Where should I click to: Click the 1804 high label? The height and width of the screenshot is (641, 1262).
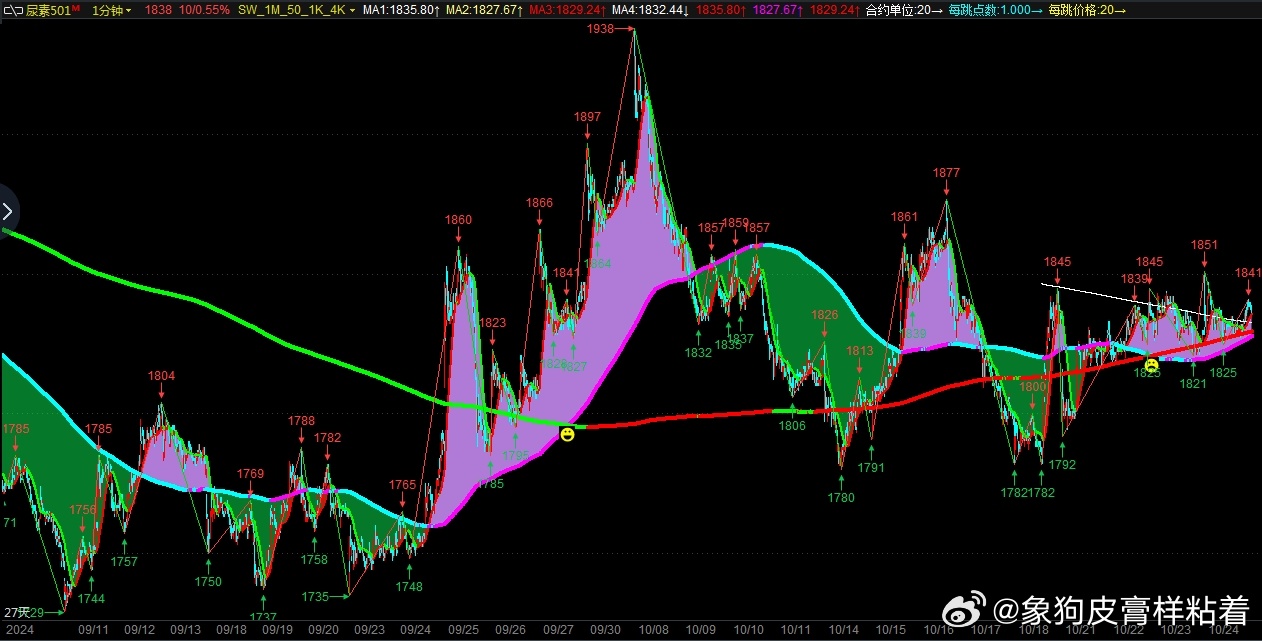pyautogui.click(x=161, y=376)
